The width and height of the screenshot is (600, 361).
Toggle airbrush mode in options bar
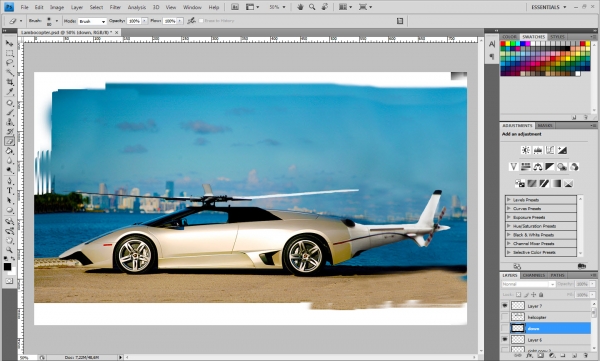191,21
